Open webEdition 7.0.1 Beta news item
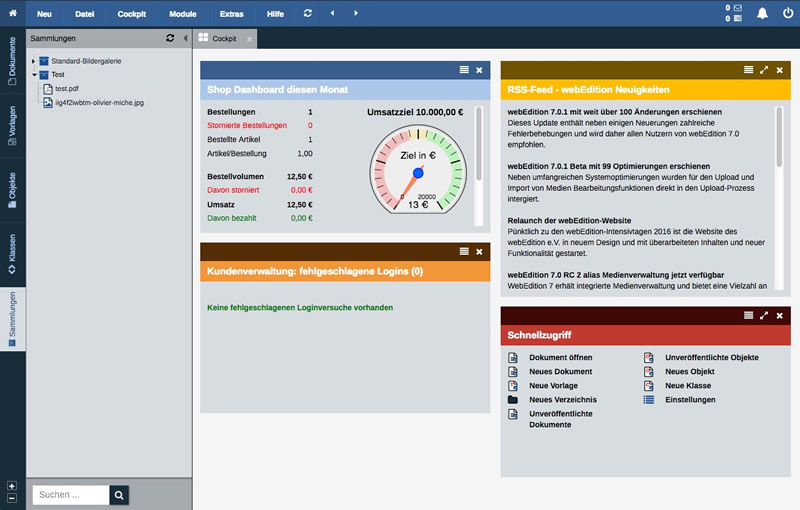 click(608, 166)
